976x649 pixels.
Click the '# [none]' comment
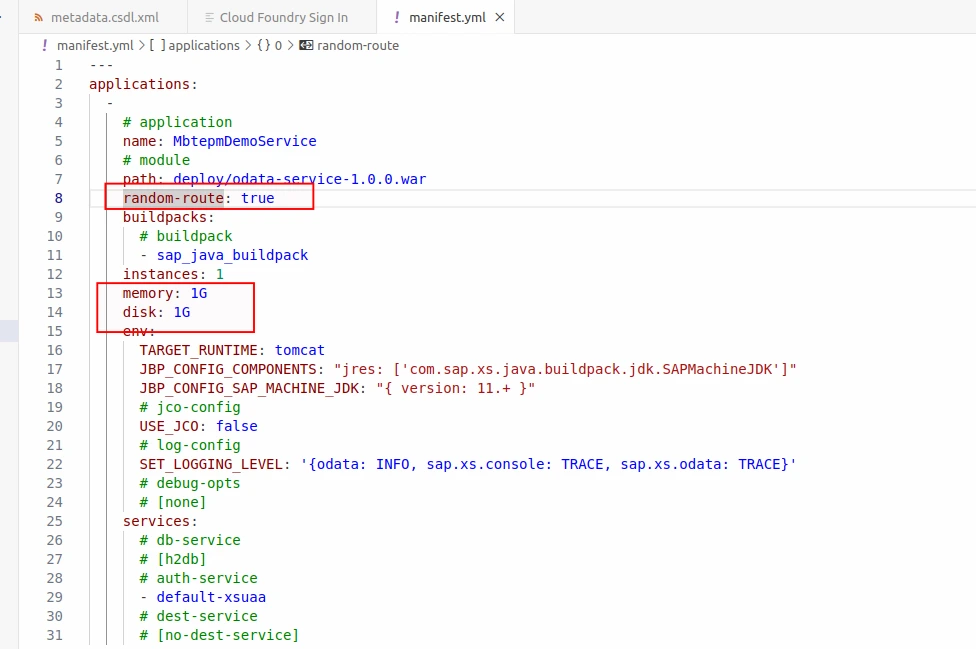173,502
